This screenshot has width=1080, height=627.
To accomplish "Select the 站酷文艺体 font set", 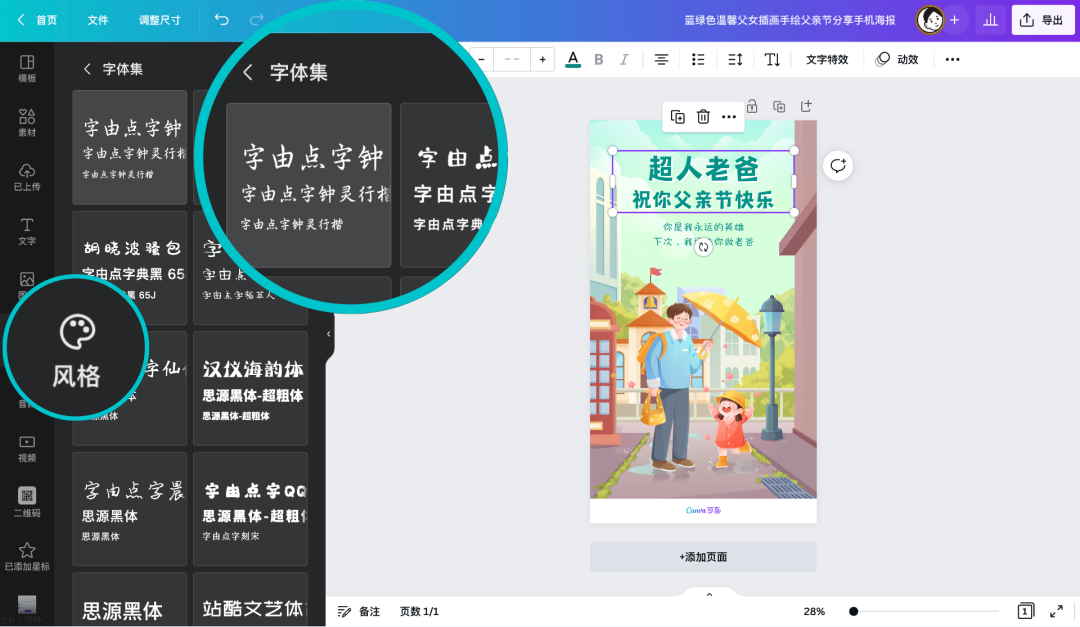I will click(250, 599).
